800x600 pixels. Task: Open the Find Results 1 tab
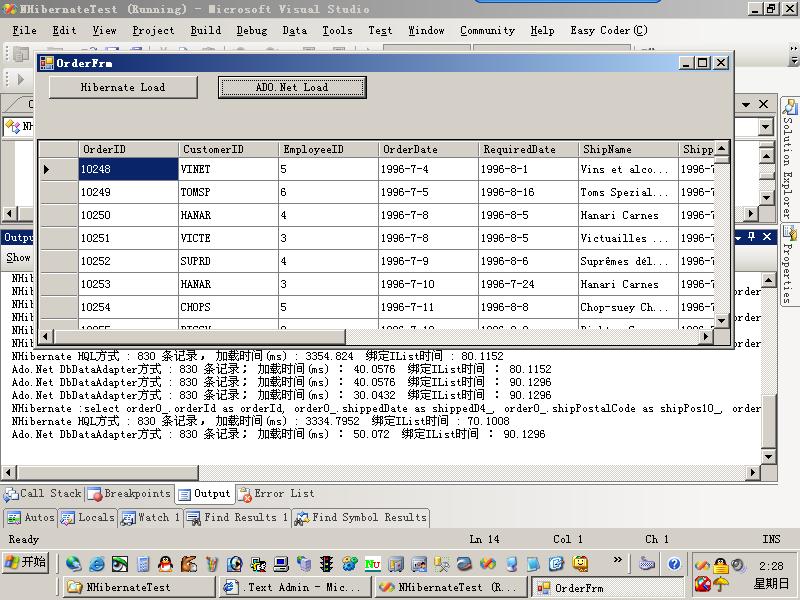[x=238, y=517]
